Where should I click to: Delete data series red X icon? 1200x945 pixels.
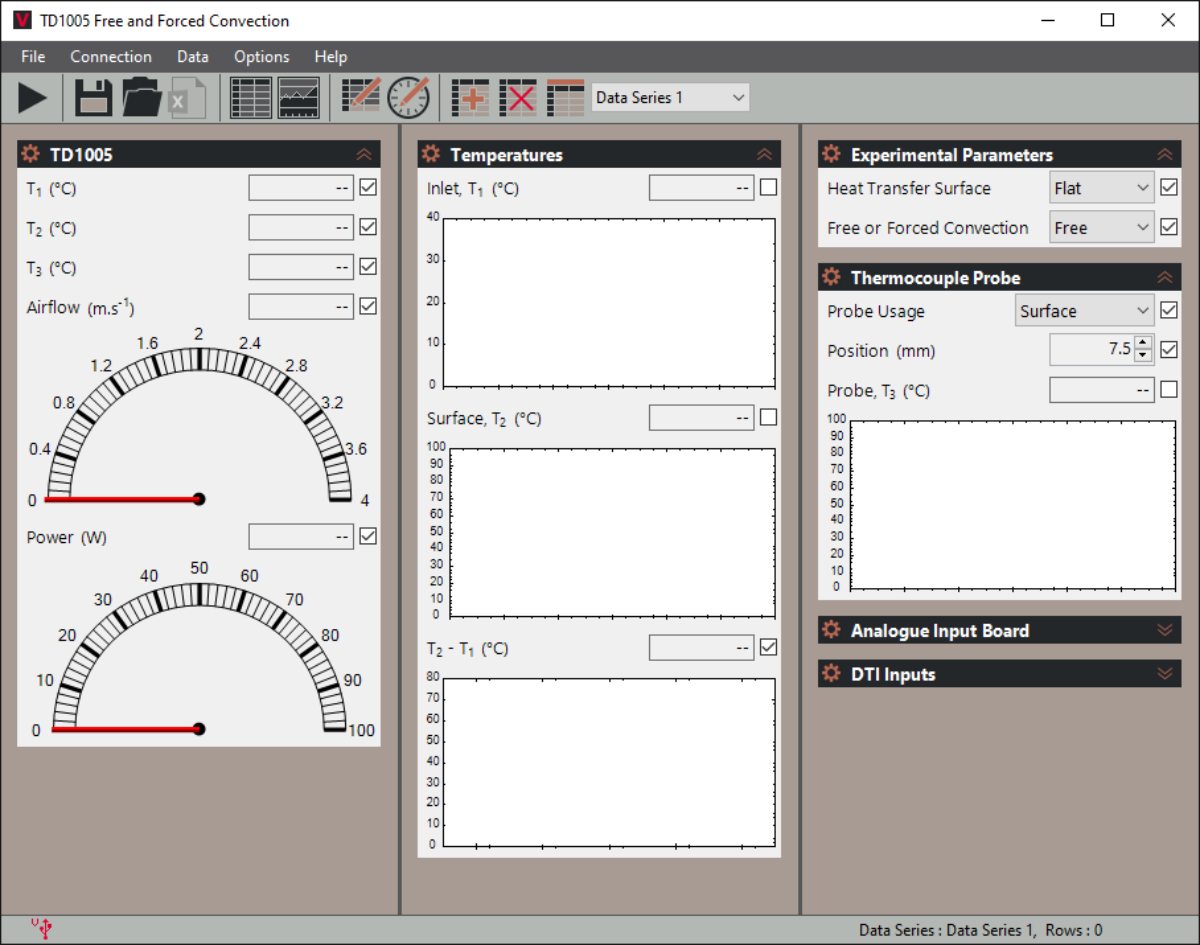[518, 98]
